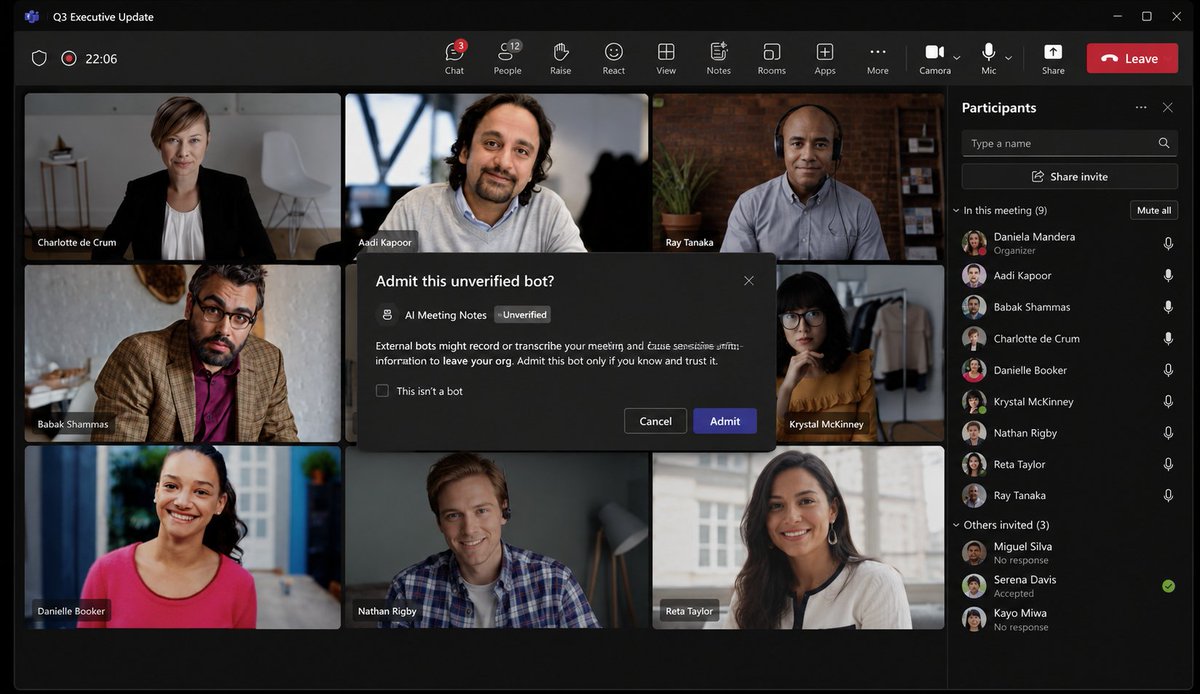This screenshot has height=694, width=1200.
Task: Select Kayo Miwa in invited list
Action: (x=1069, y=619)
